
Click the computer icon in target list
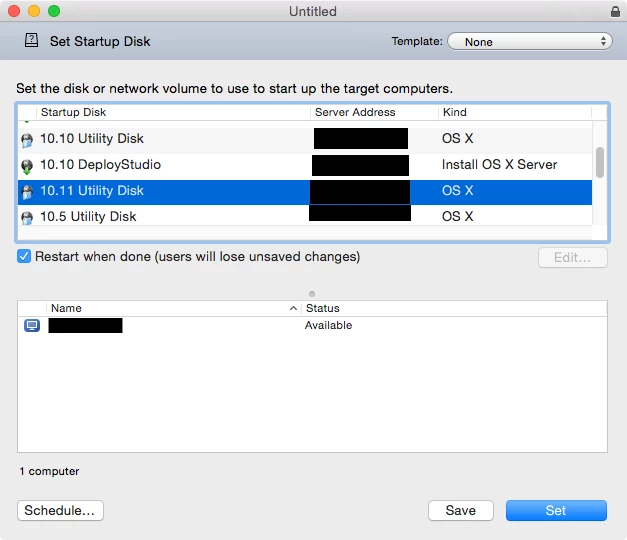click(32, 325)
